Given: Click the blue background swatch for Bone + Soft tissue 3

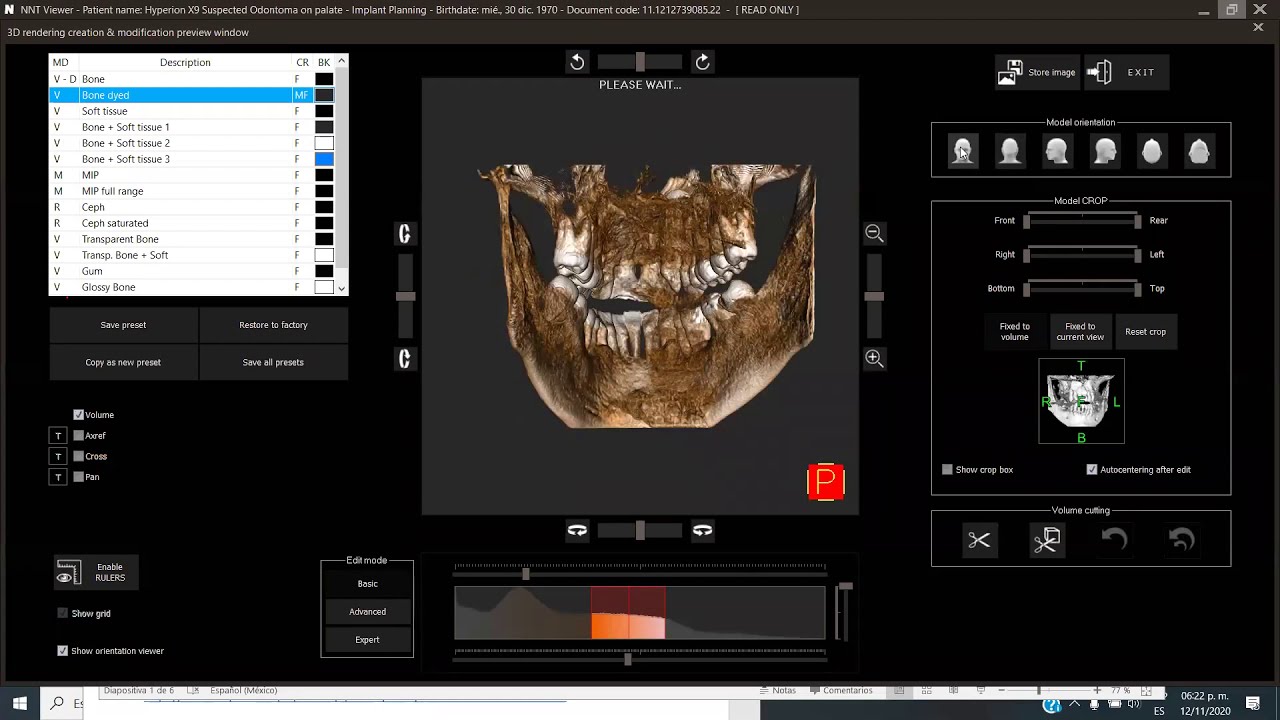Looking at the screenshot, I should pos(324,159).
